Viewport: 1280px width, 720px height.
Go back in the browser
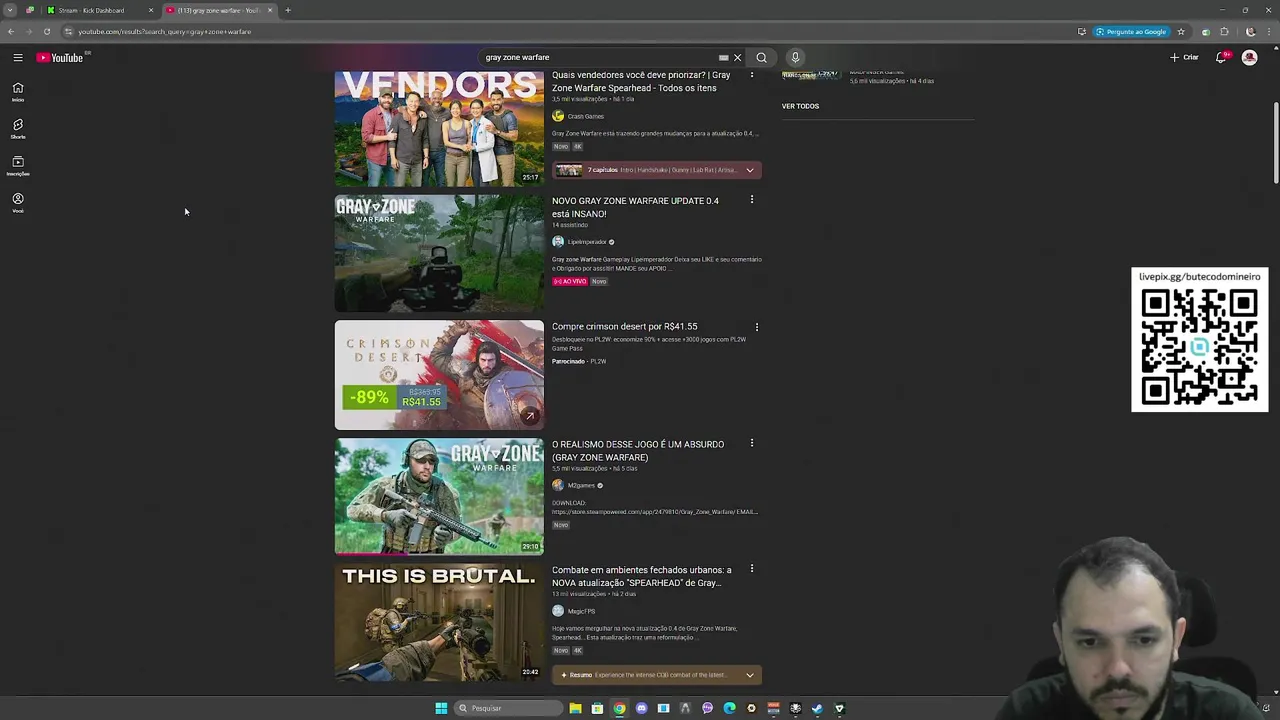(x=11, y=32)
